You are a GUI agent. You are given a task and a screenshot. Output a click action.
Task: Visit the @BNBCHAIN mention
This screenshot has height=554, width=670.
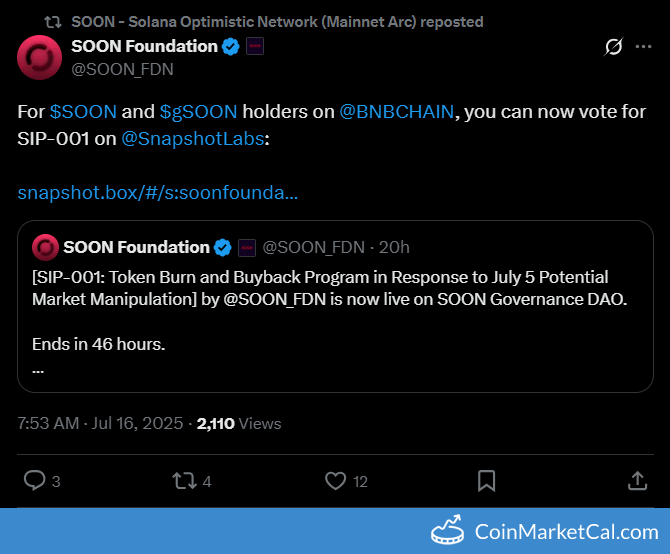click(397, 112)
